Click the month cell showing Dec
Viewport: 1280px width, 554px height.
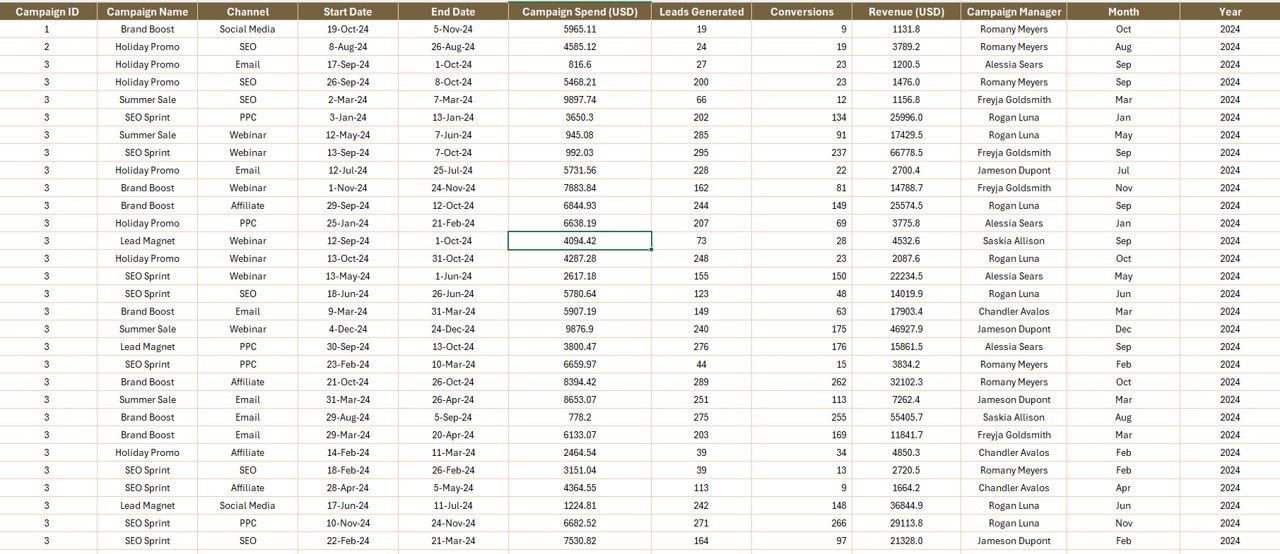point(1123,329)
